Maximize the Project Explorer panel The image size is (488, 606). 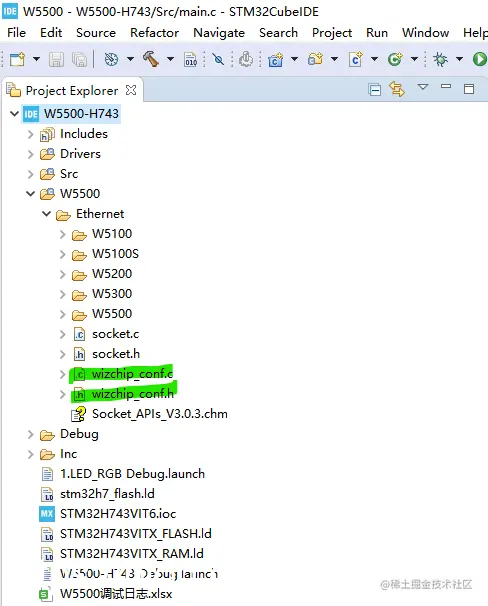(469, 89)
